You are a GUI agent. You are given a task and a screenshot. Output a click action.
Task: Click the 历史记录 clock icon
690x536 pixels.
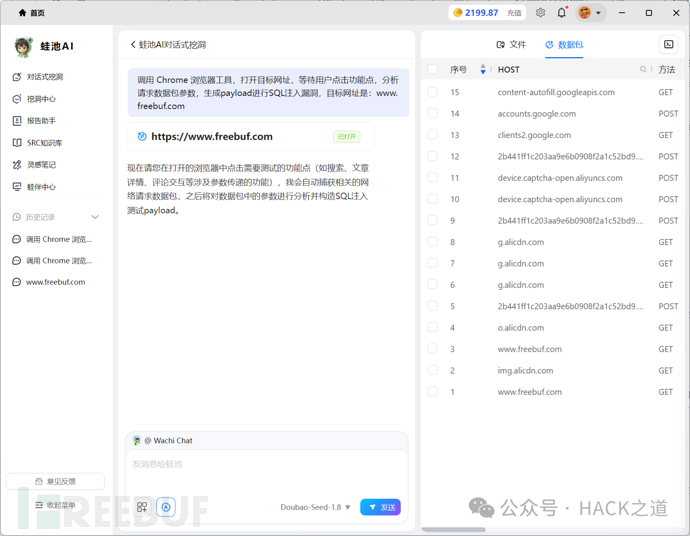[17, 217]
